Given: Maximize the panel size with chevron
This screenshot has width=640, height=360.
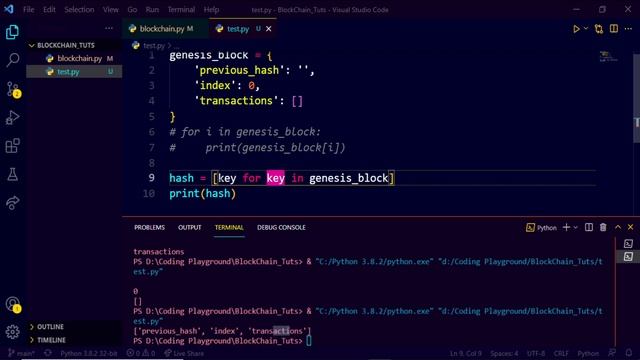Looking at the screenshot, I should coord(618,227).
